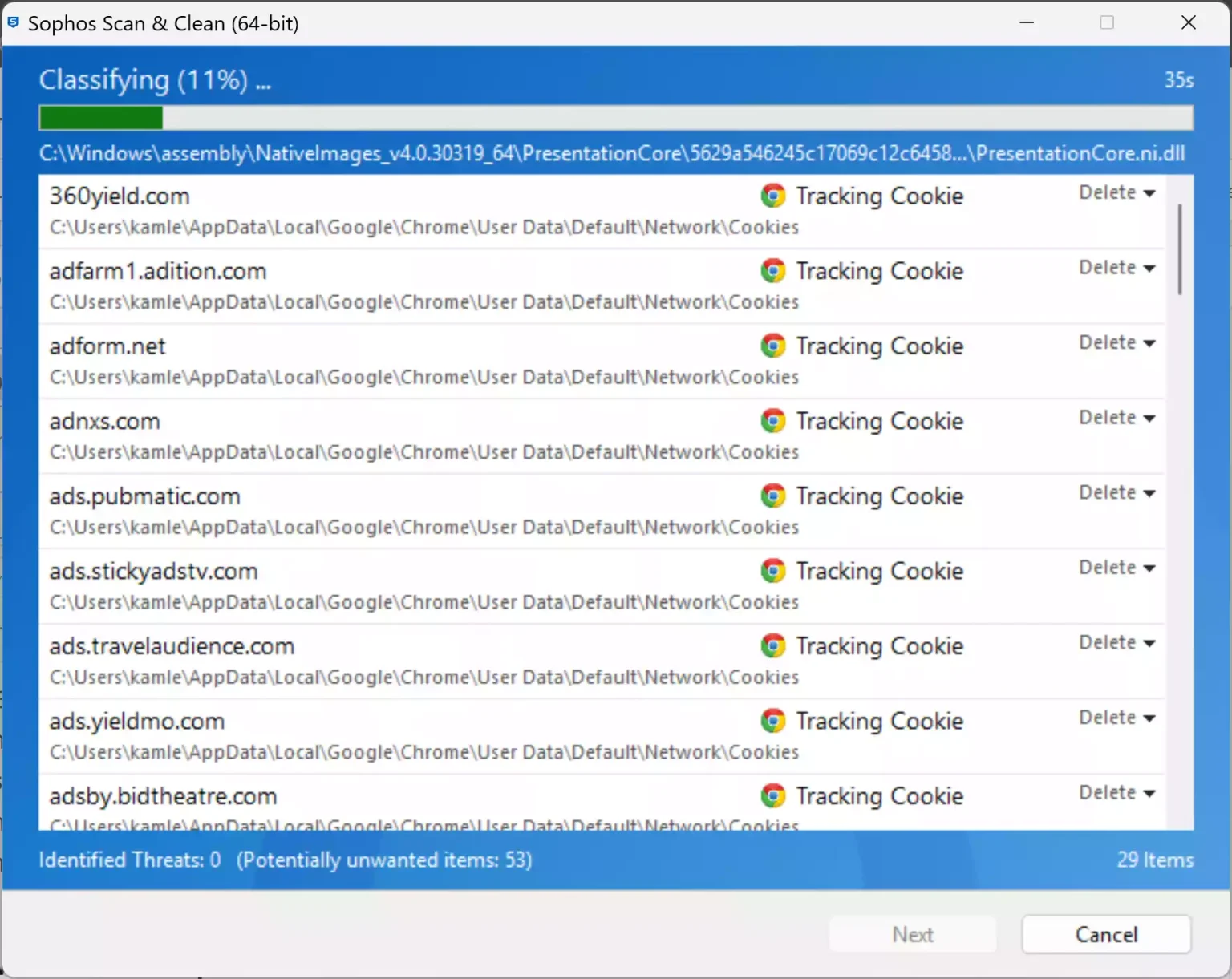
Task: Close the Sophos Scan & Clean window
Action: [x=1189, y=23]
